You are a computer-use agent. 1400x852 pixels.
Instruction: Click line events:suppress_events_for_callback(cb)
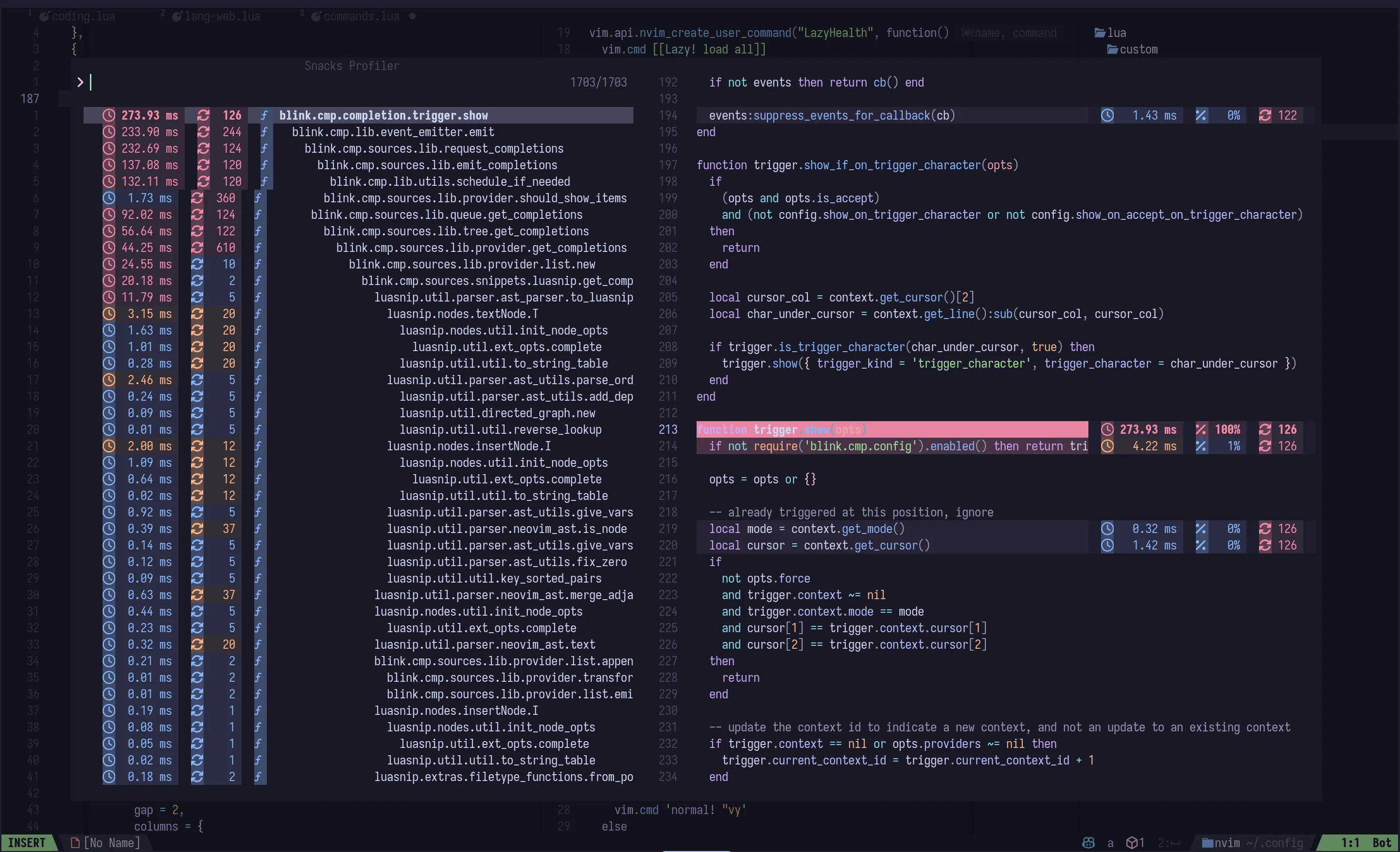click(892, 115)
